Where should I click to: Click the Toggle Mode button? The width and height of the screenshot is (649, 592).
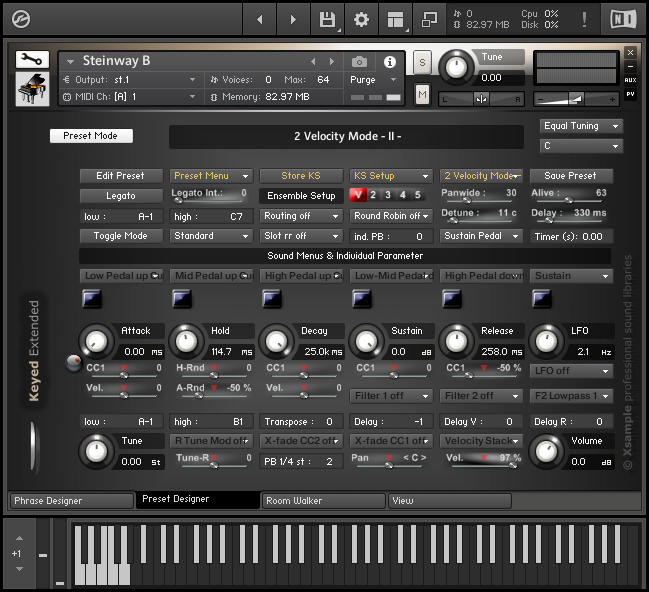pyautogui.click(x=121, y=236)
